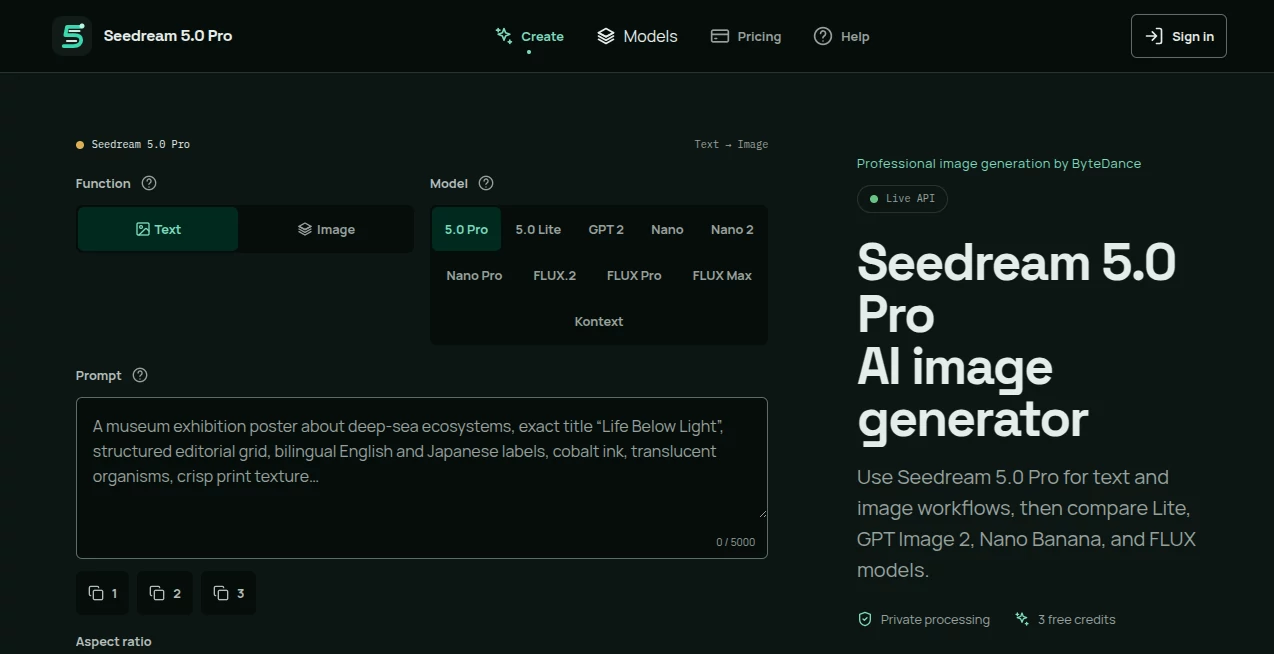Open the Help section
Screen dimensions: 1274x654
842,36
